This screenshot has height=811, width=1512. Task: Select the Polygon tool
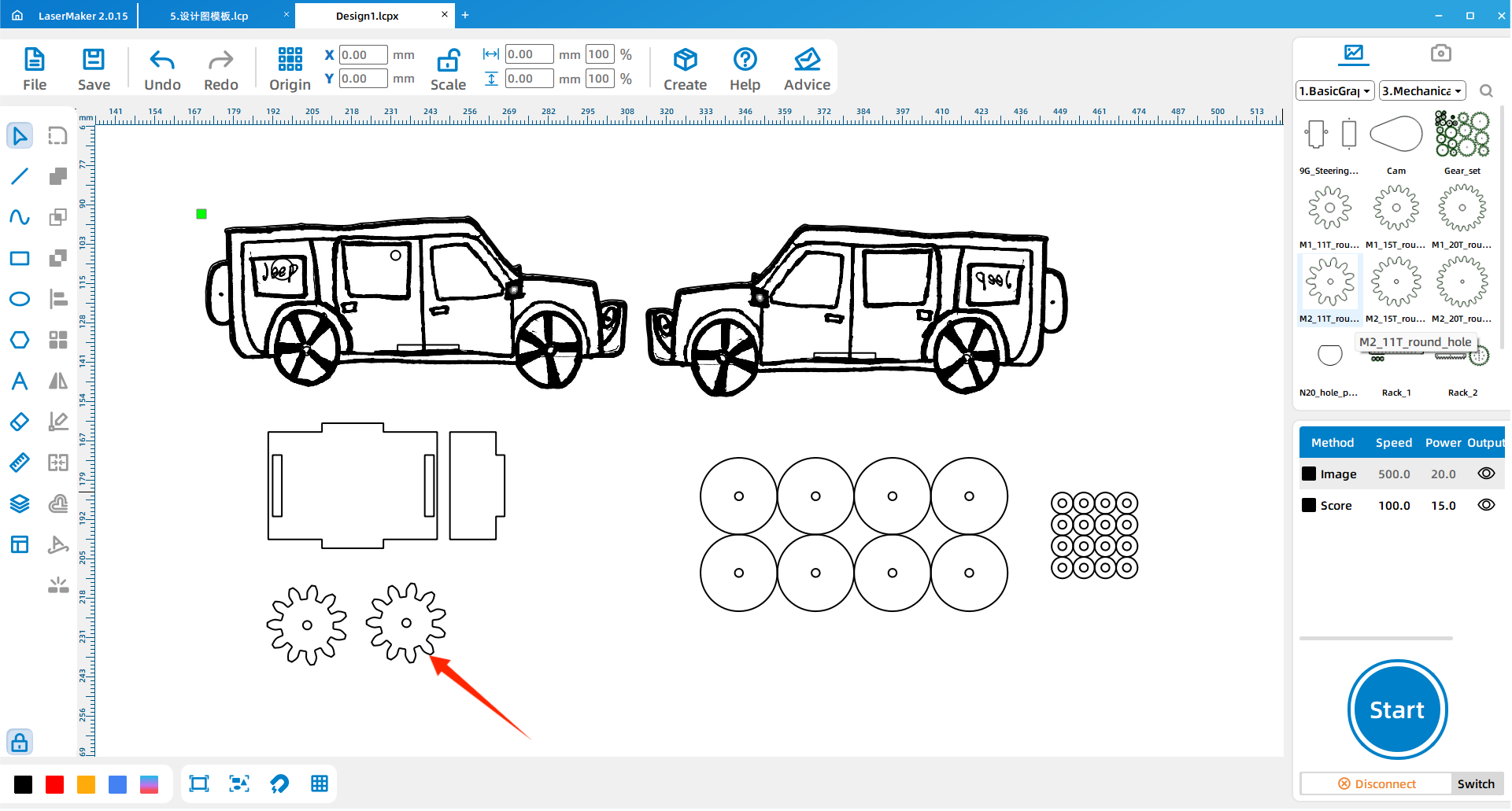click(x=20, y=340)
